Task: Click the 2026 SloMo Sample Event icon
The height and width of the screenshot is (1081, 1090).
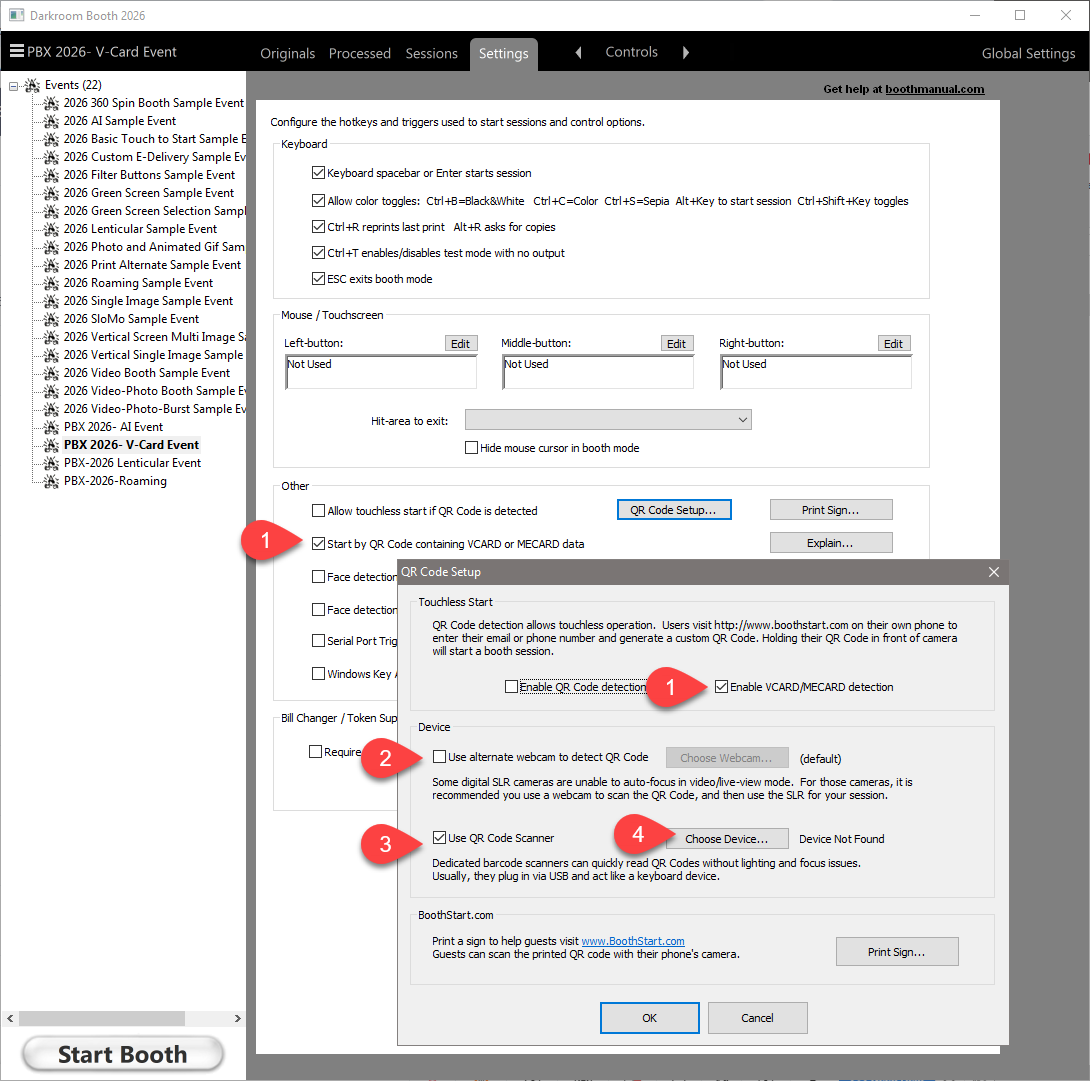Action: point(51,319)
